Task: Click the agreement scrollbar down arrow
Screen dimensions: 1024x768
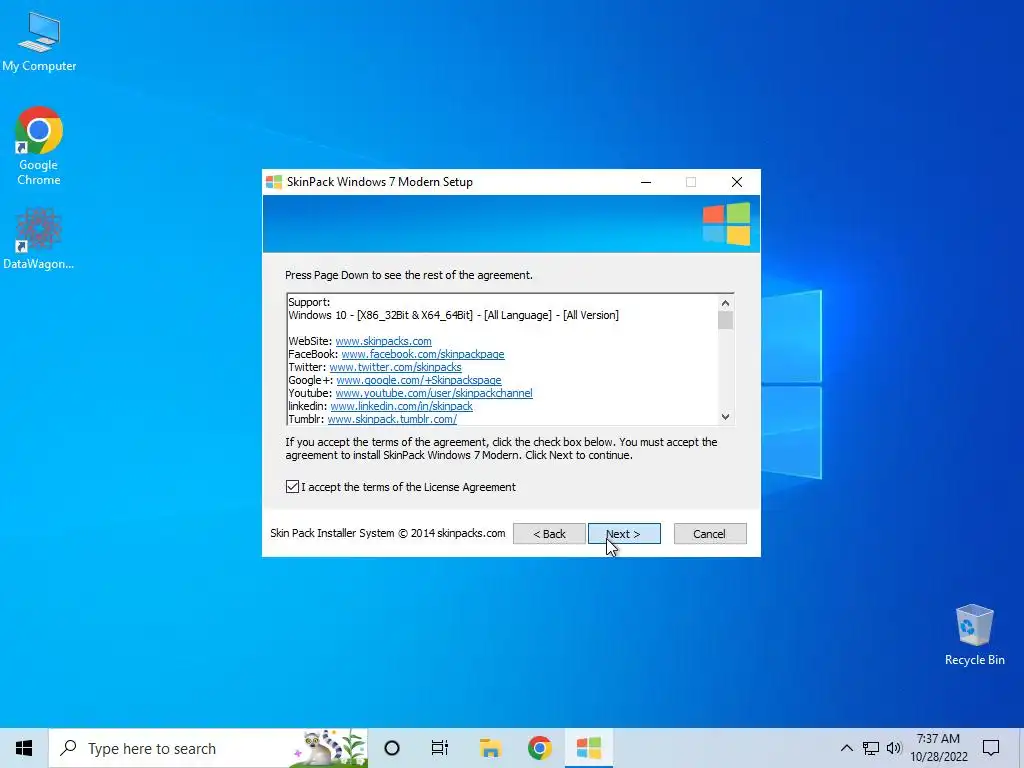Action: pyautogui.click(x=725, y=417)
